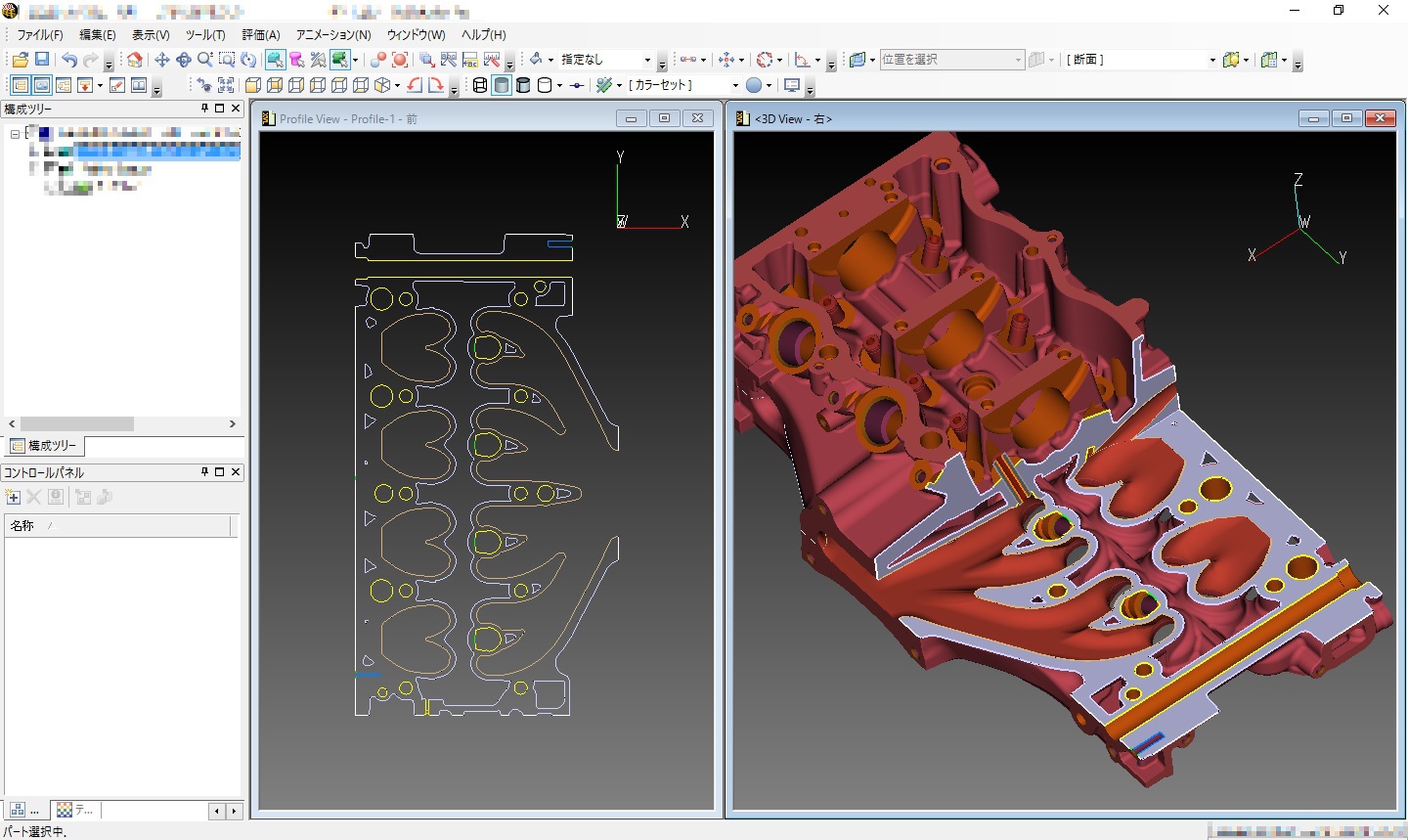Open the 評価(A) menu
1408x840 pixels.
click(260, 35)
